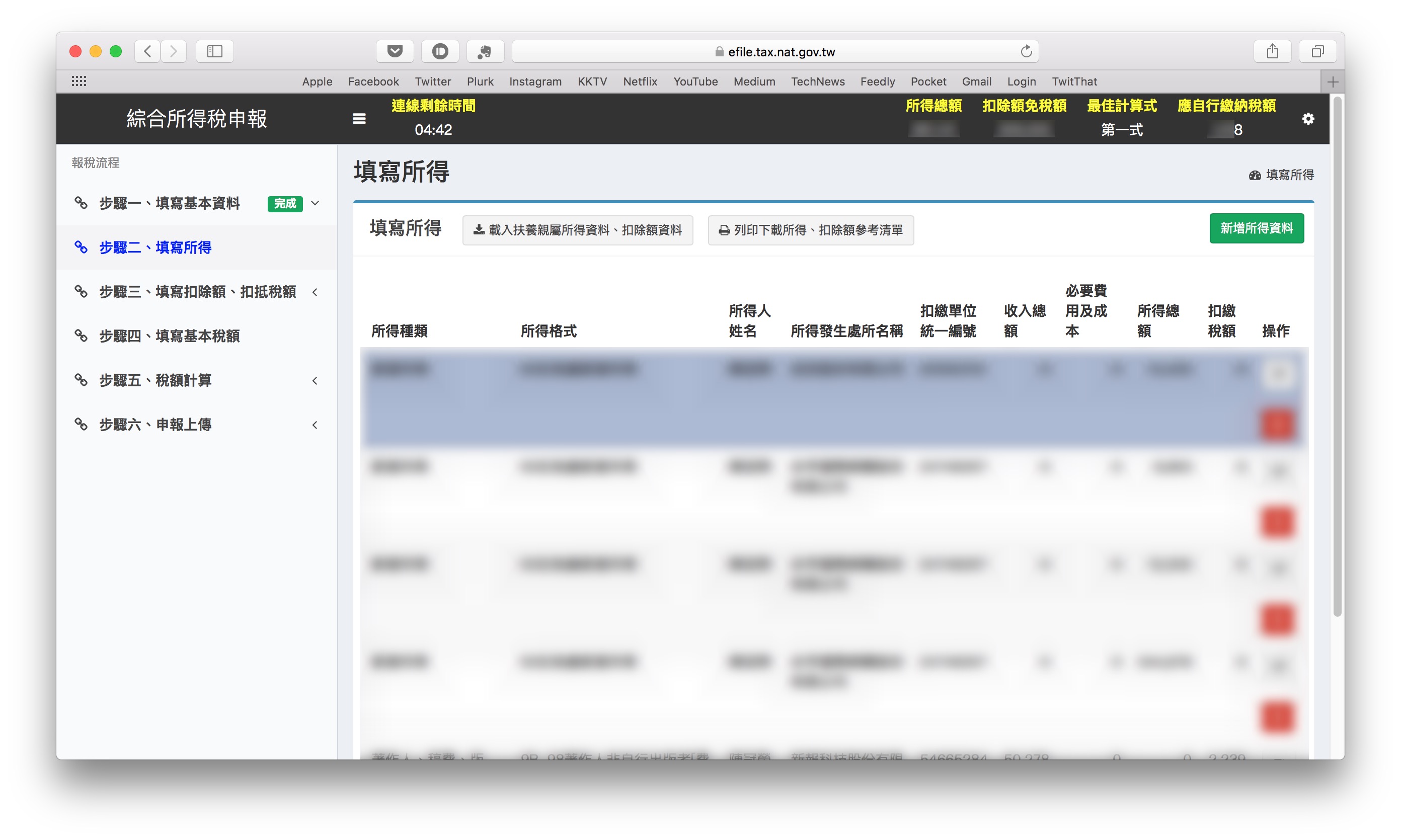Click the red delete button in fourth row

1277,717
